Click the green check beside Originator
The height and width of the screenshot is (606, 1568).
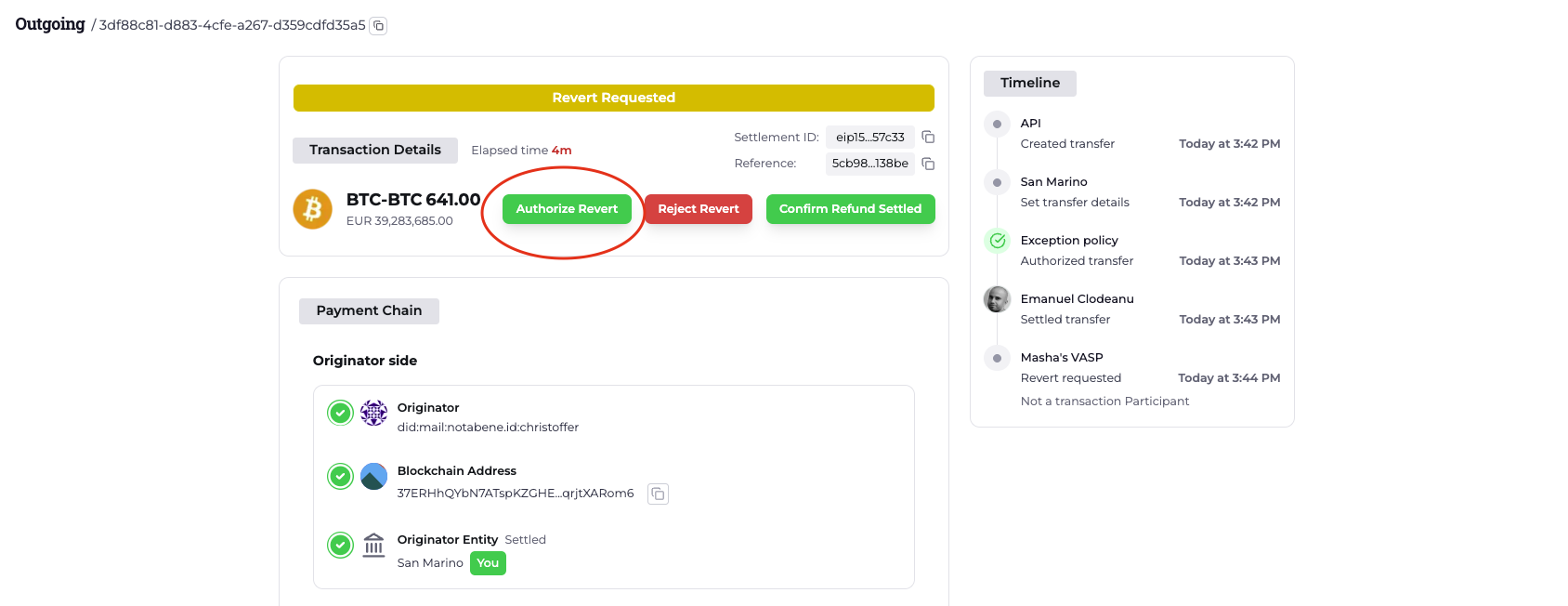click(341, 413)
